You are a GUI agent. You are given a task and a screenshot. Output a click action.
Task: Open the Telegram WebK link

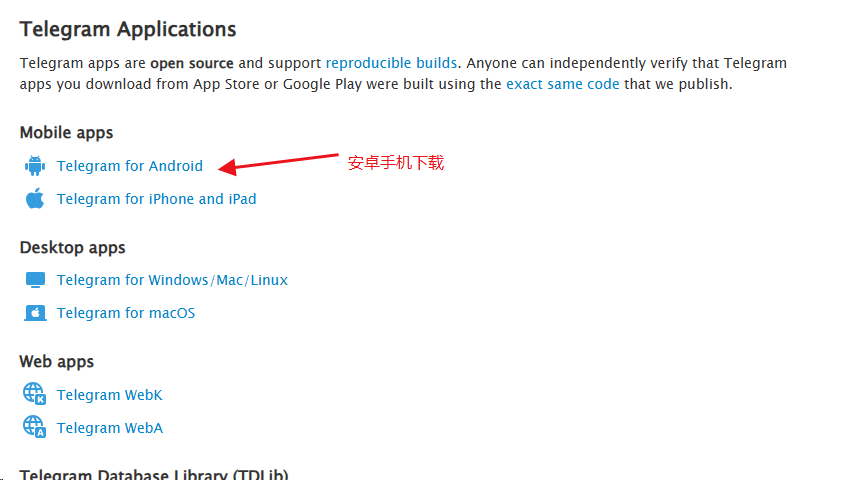[110, 395]
